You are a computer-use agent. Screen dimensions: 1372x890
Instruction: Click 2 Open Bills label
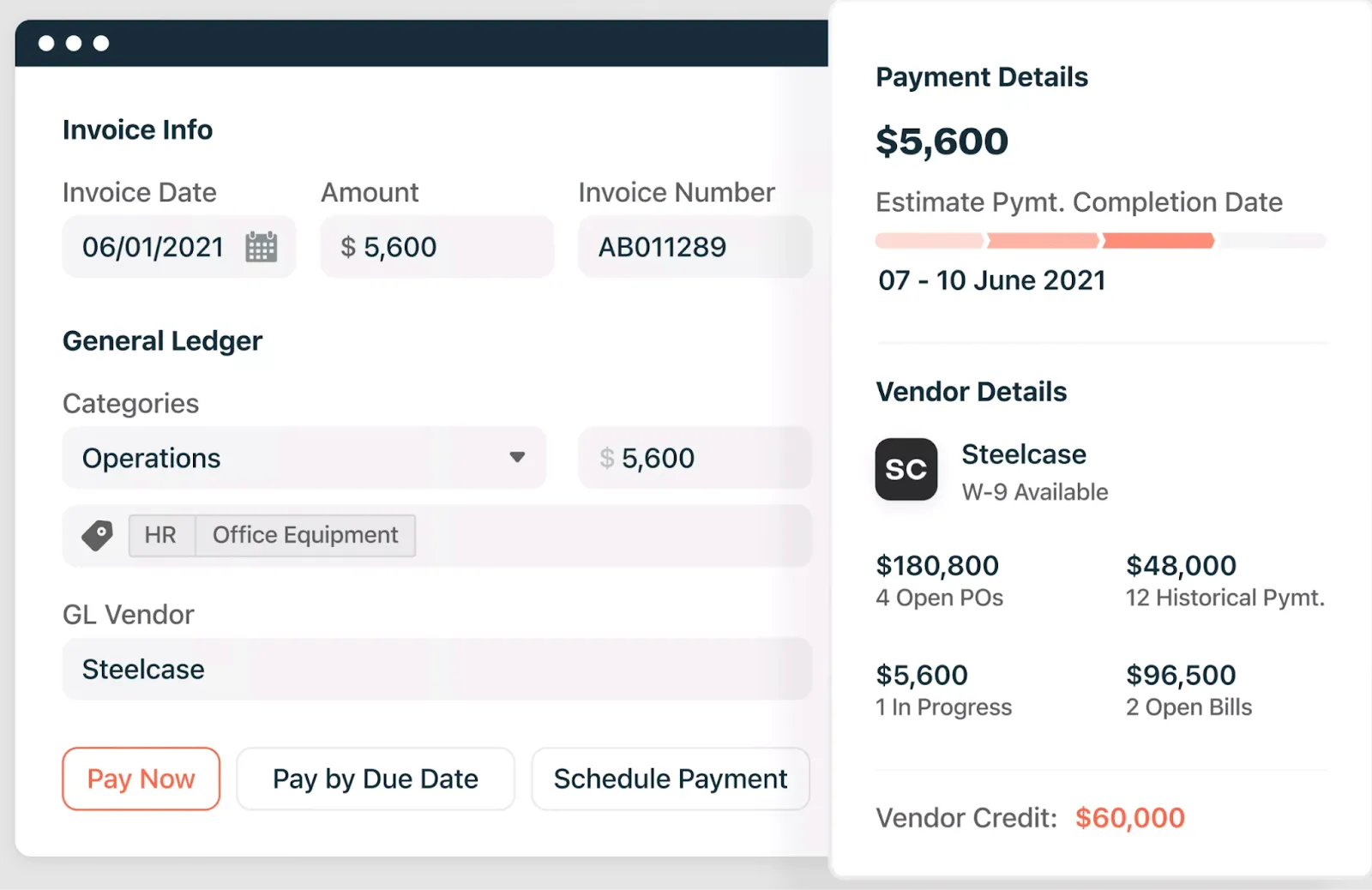1189,707
